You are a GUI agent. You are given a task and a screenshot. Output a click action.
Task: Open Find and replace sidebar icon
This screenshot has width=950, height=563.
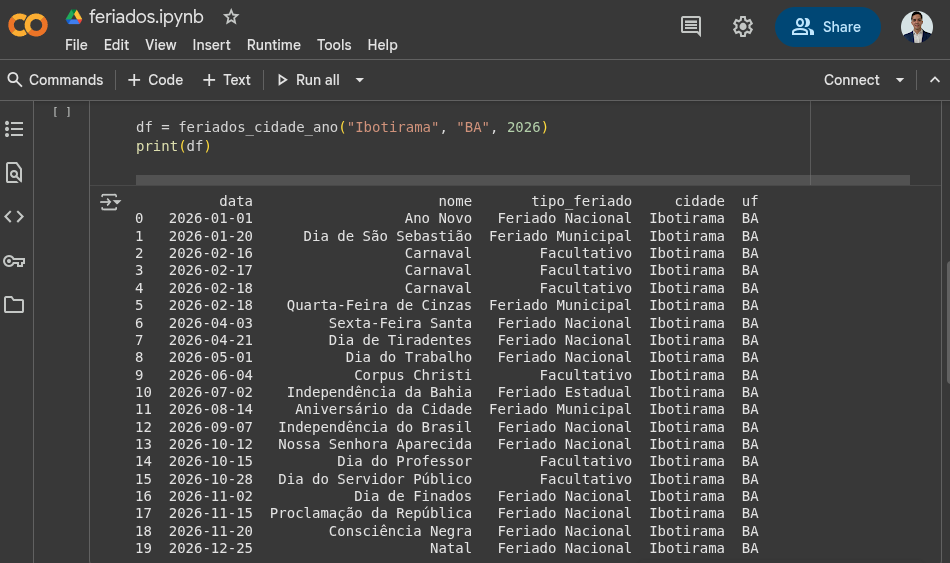14,173
